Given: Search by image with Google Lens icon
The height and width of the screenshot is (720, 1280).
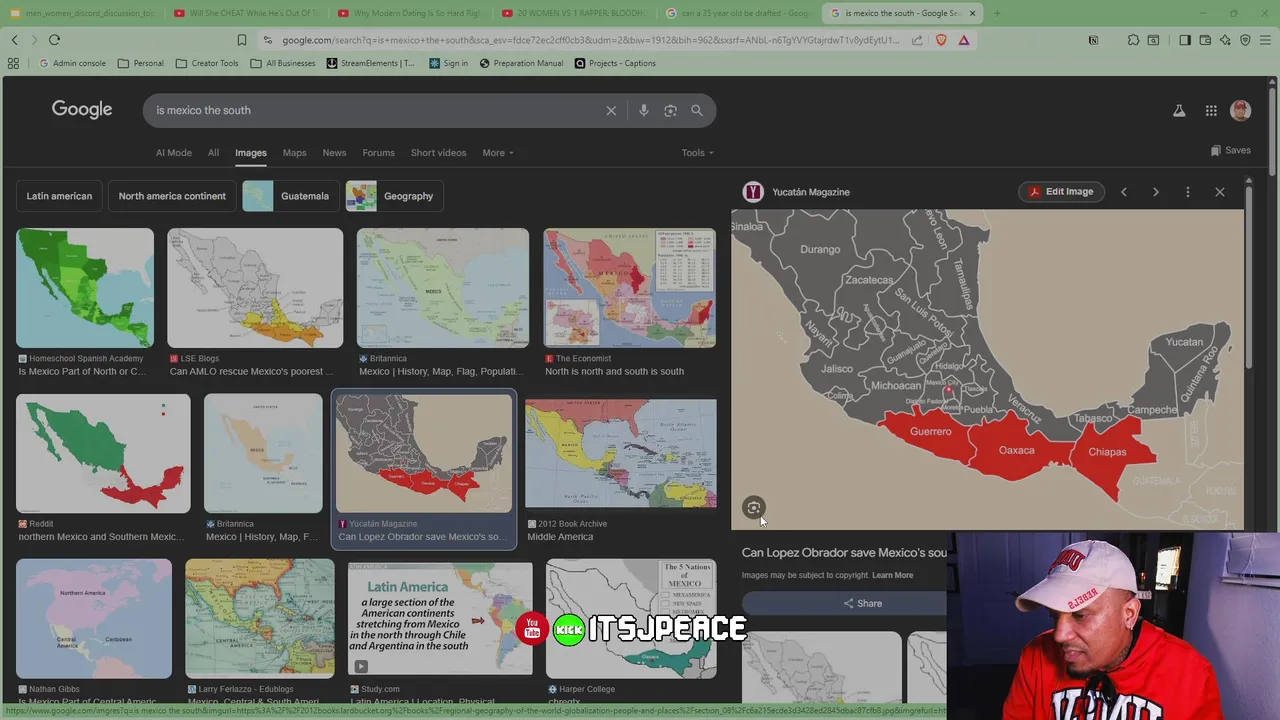Looking at the screenshot, I should (670, 110).
